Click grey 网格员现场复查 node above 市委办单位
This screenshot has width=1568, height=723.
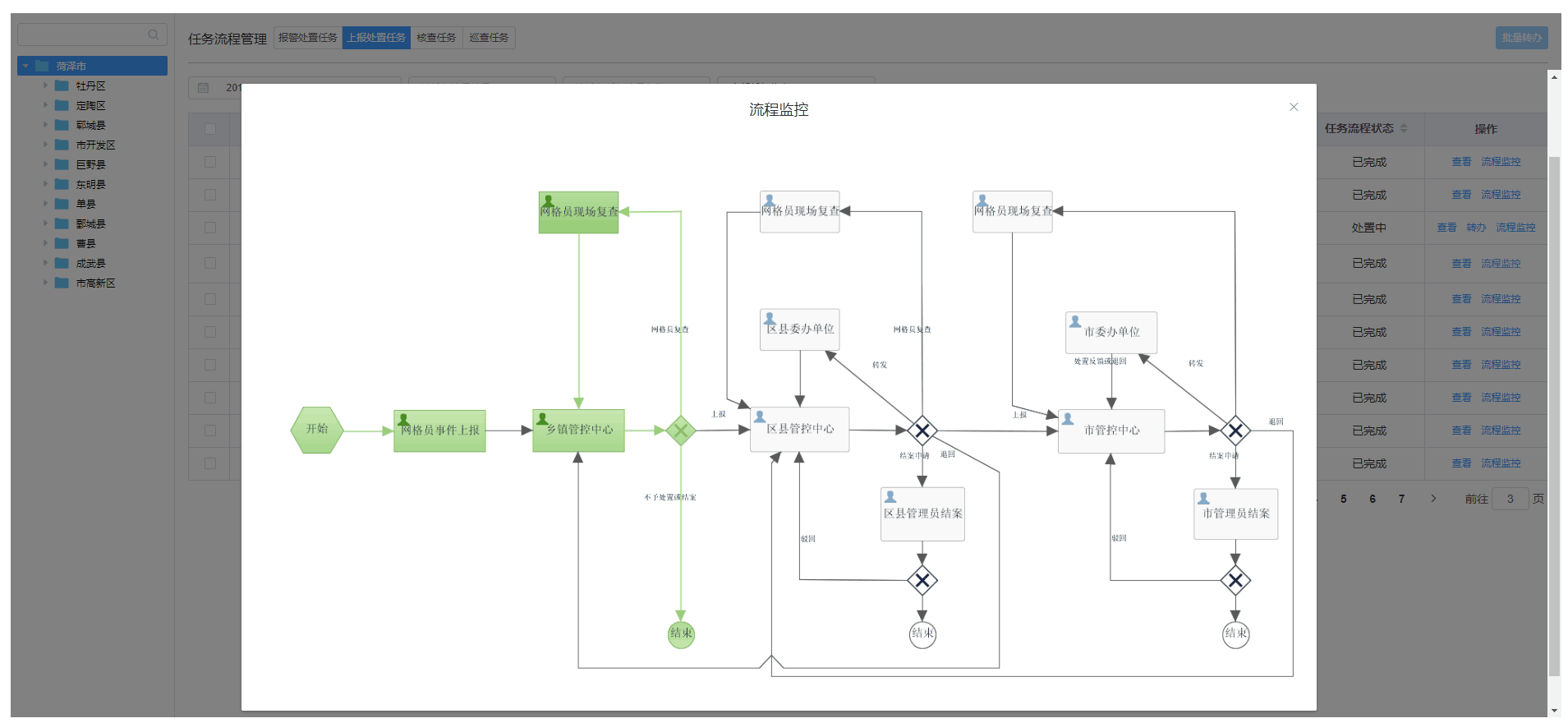click(x=1012, y=212)
